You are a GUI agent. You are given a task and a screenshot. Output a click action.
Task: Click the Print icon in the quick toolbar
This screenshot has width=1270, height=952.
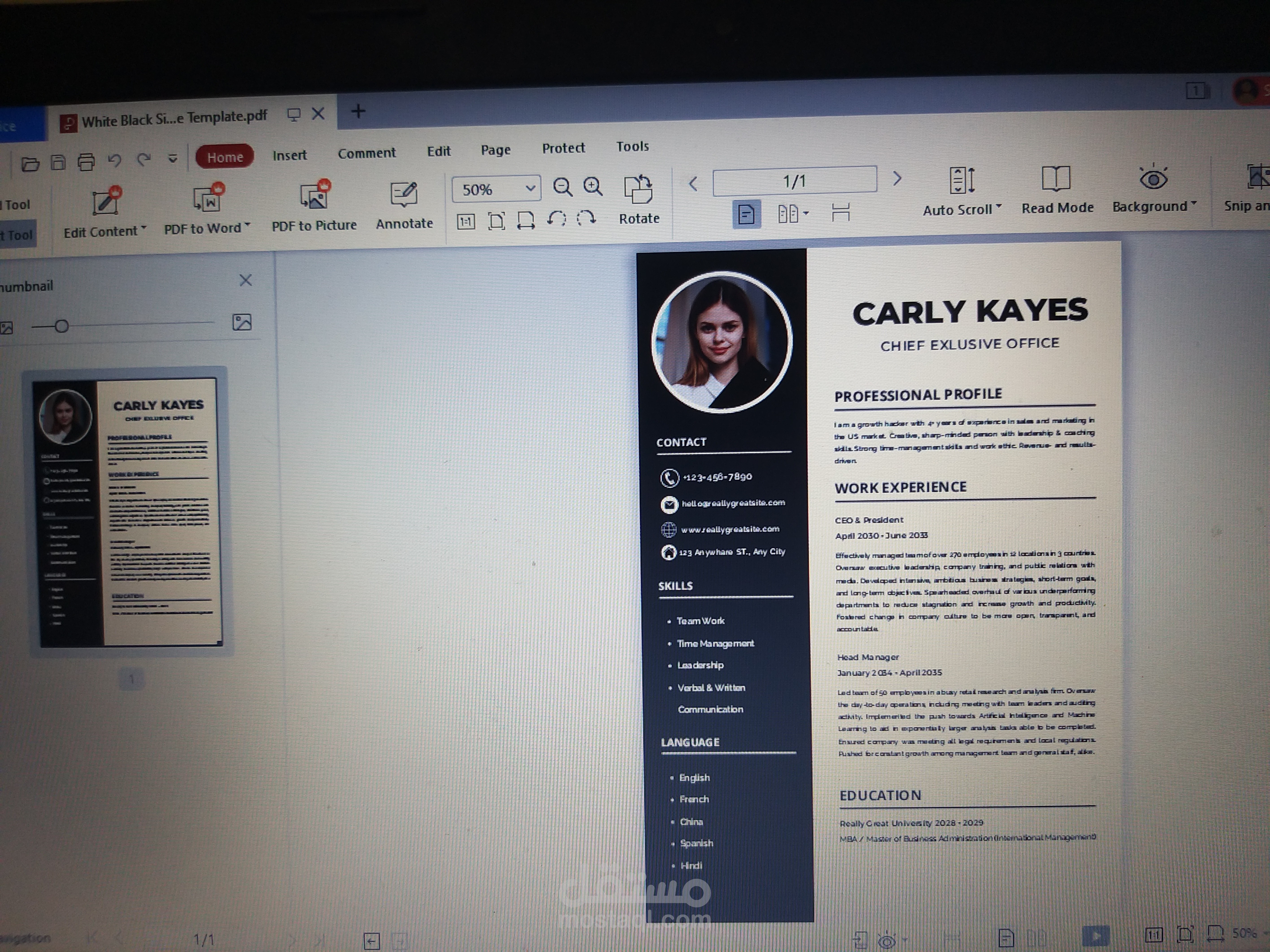click(x=86, y=162)
